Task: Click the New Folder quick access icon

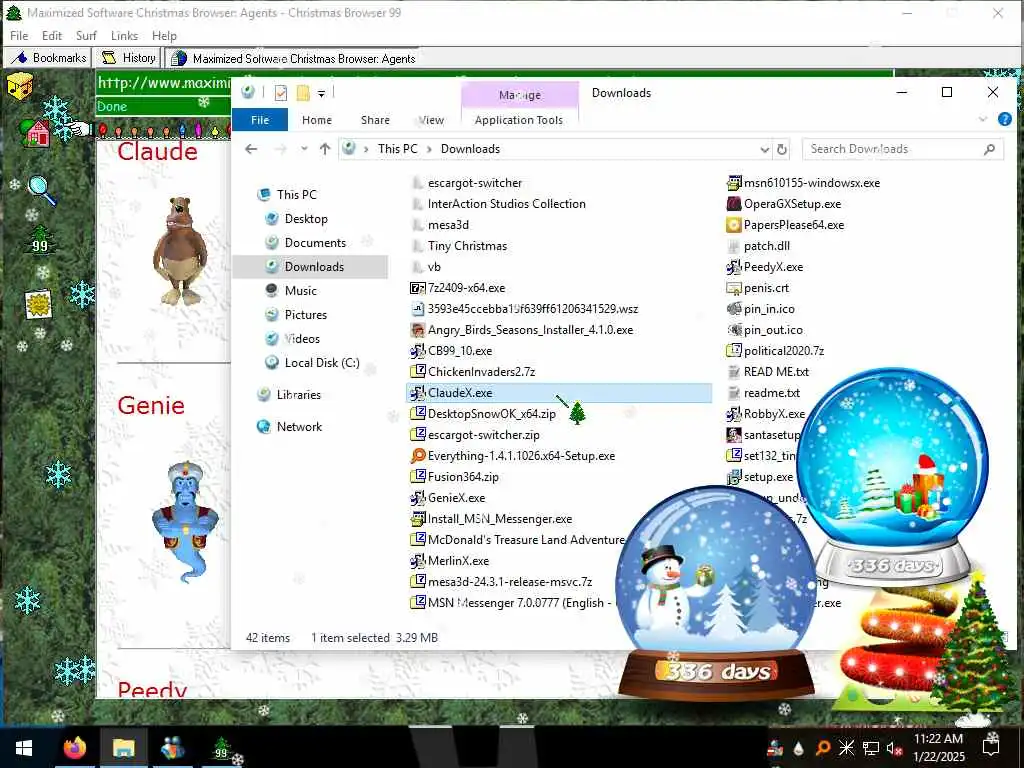Action: [303, 93]
